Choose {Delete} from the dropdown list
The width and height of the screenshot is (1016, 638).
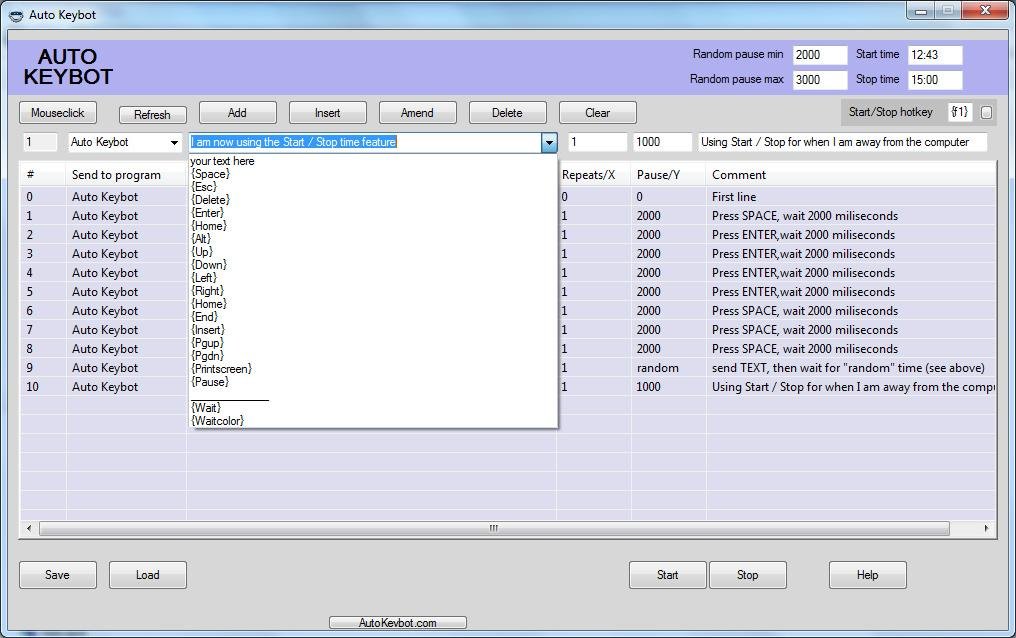pos(210,199)
